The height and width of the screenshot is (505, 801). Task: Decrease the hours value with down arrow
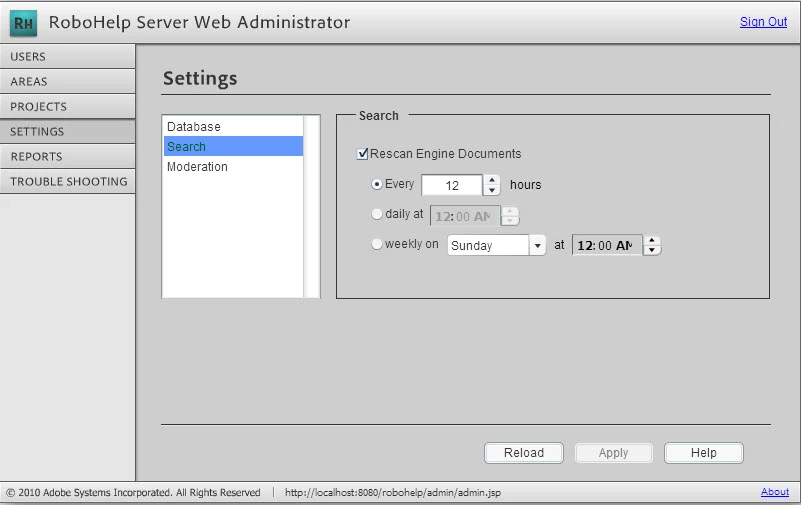tap(491, 190)
